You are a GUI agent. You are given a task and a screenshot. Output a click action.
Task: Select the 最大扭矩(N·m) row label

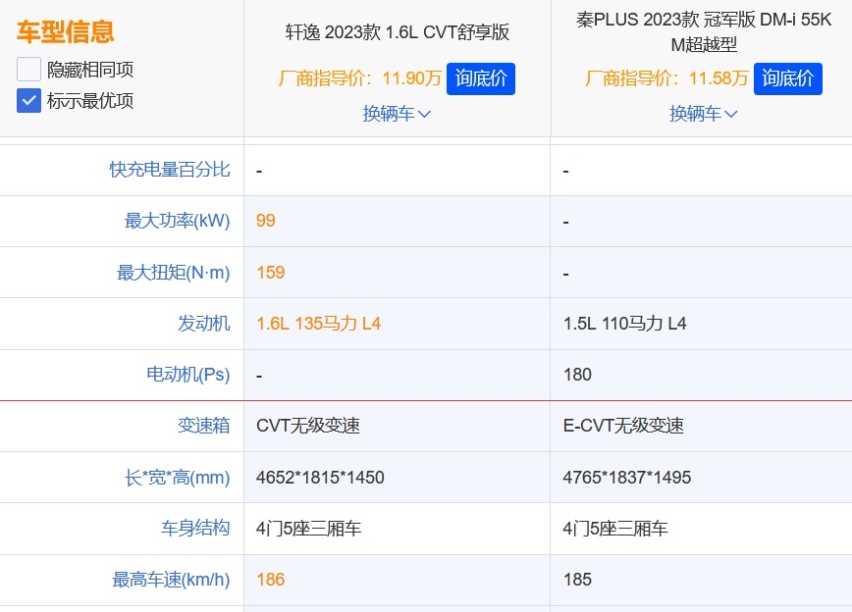pyautogui.click(x=173, y=272)
